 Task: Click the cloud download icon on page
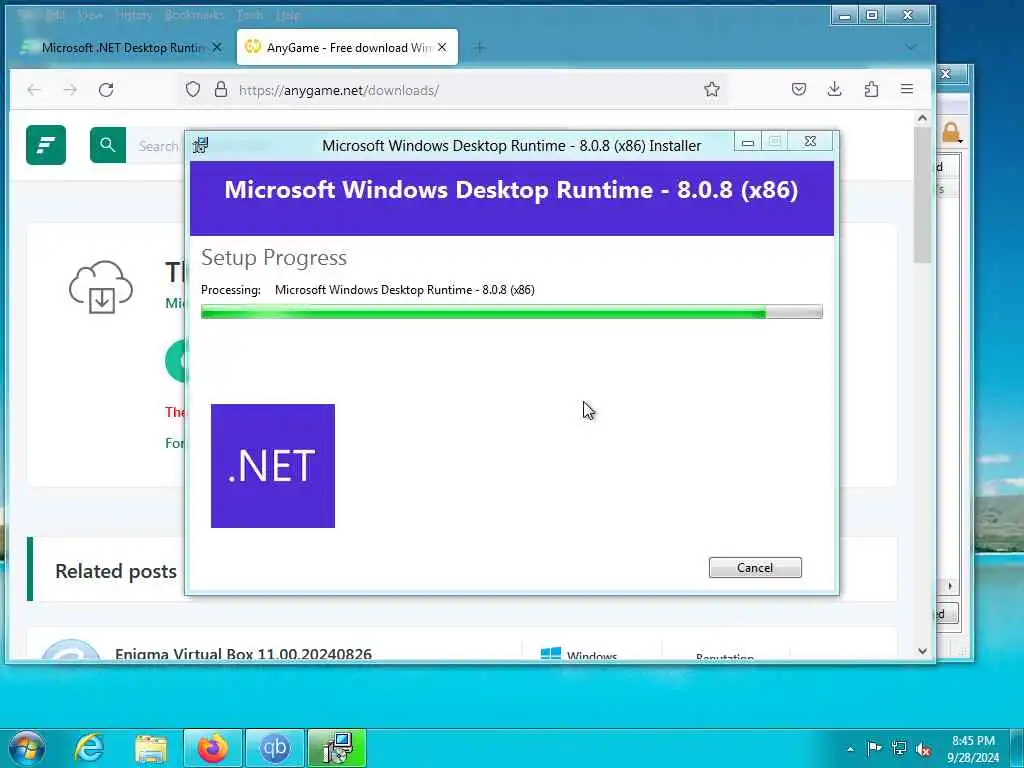[101, 287]
